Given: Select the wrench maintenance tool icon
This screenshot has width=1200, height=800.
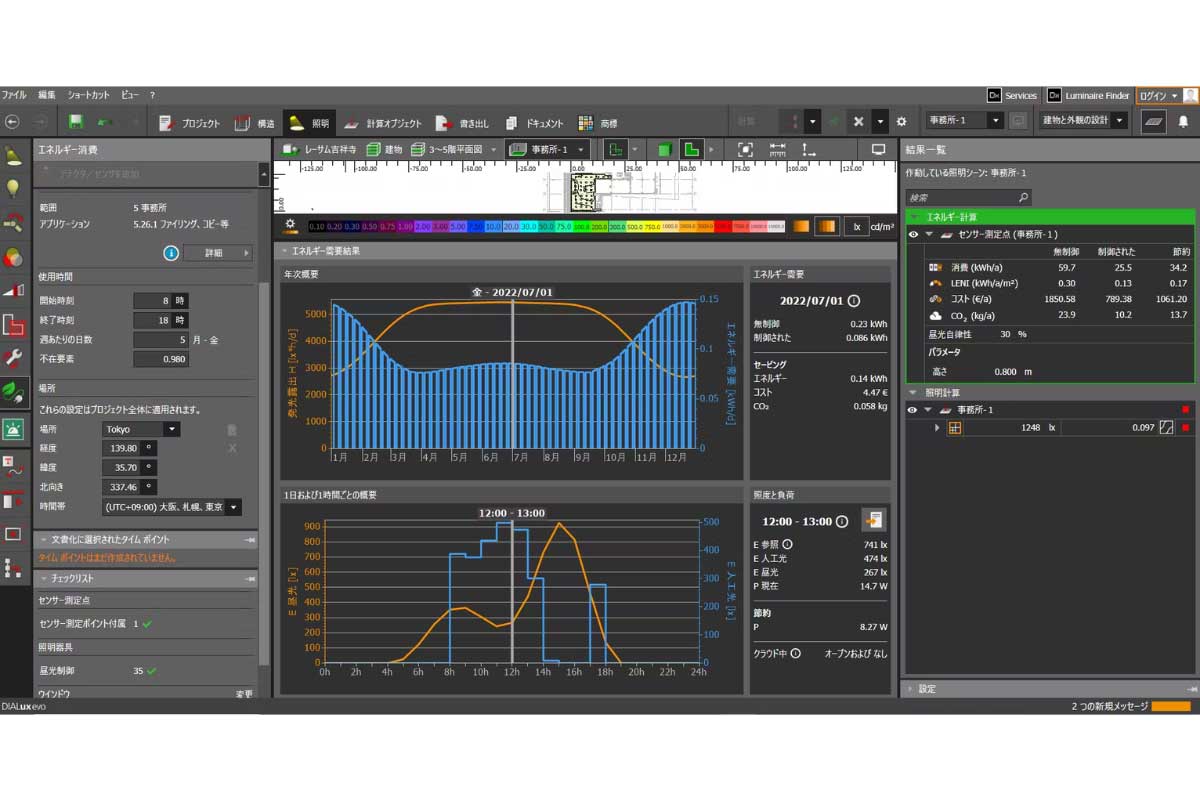Looking at the screenshot, I should (13, 357).
